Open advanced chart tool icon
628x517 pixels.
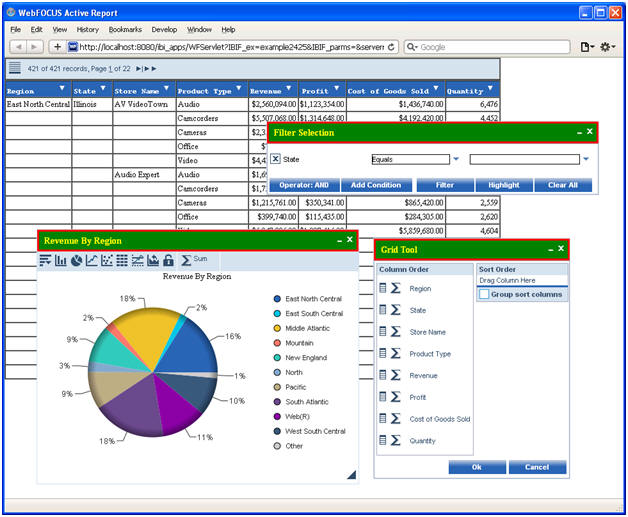[137, 260]
